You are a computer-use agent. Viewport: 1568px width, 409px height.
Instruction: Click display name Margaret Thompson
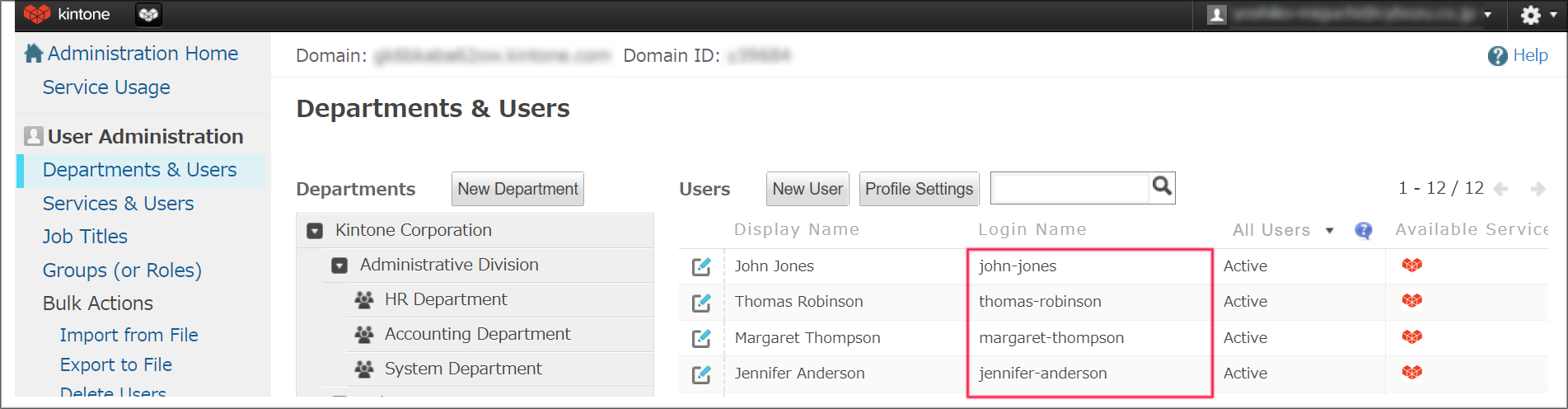click(x=807, y=338)
